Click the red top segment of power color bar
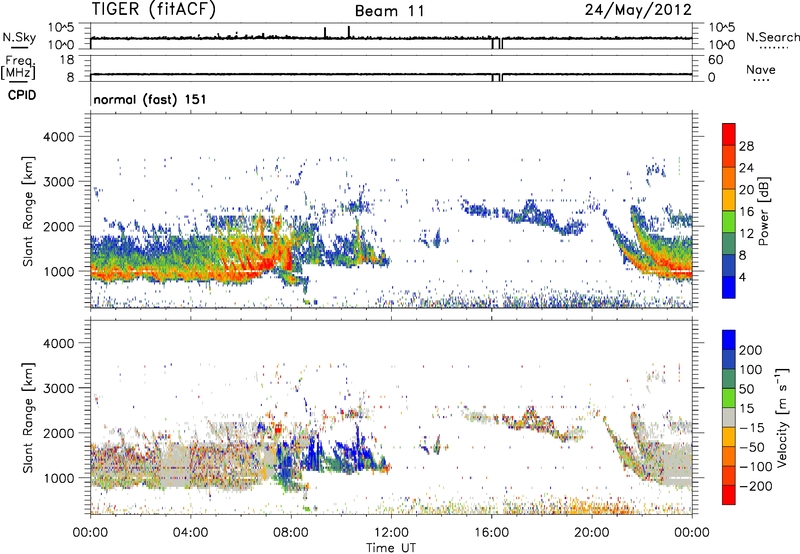The image size is (800, 554). click(x=729, y=134)
